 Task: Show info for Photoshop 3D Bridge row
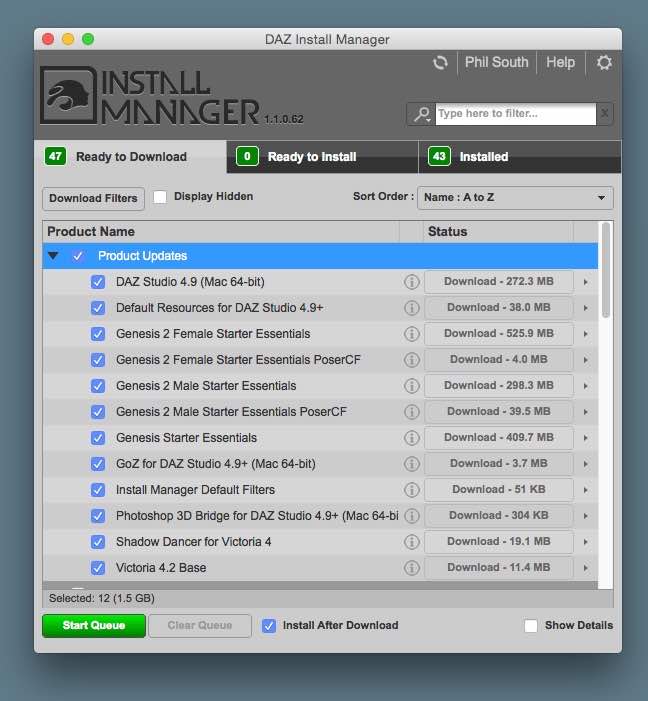[x=411, y=515]
